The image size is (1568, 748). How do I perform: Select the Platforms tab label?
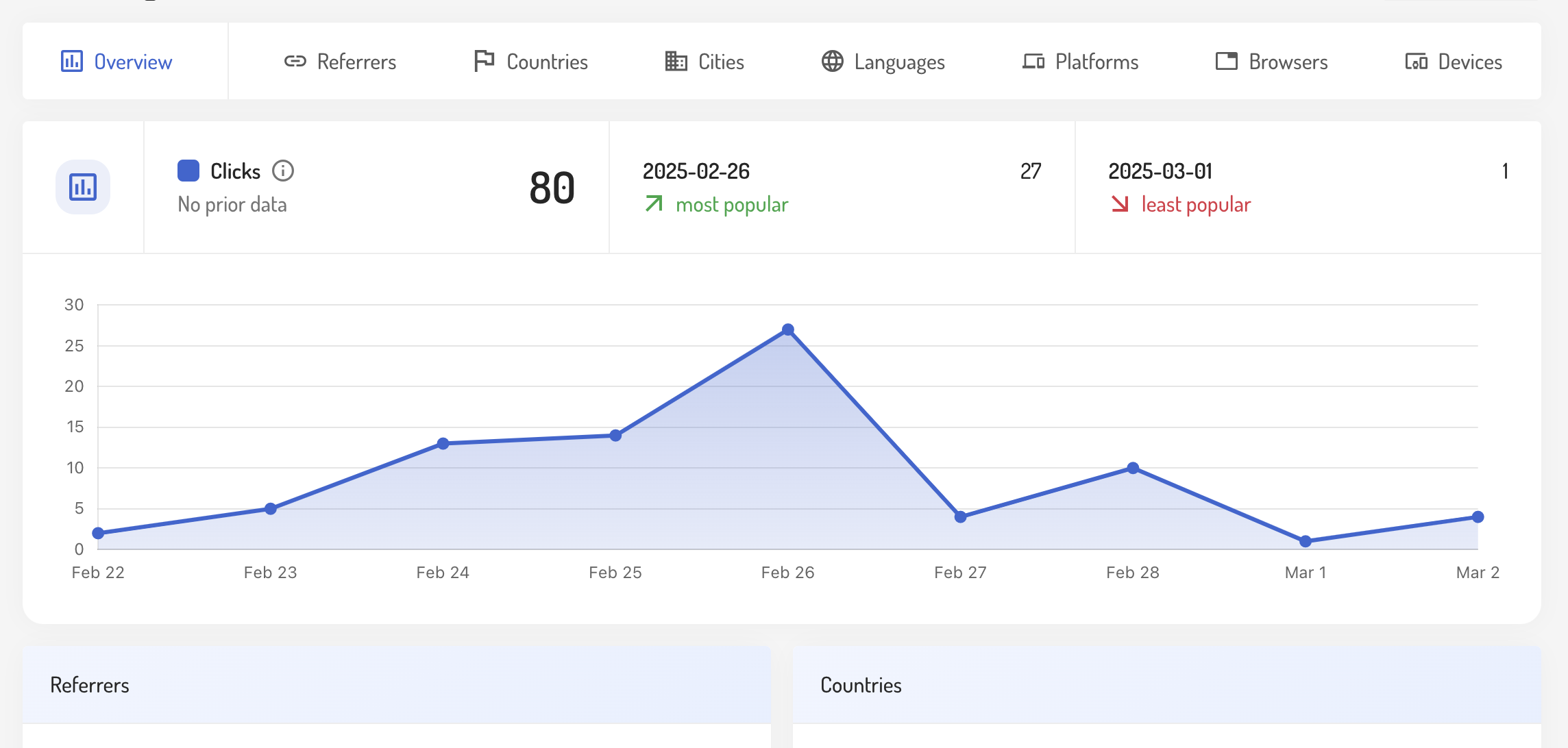1097,62
